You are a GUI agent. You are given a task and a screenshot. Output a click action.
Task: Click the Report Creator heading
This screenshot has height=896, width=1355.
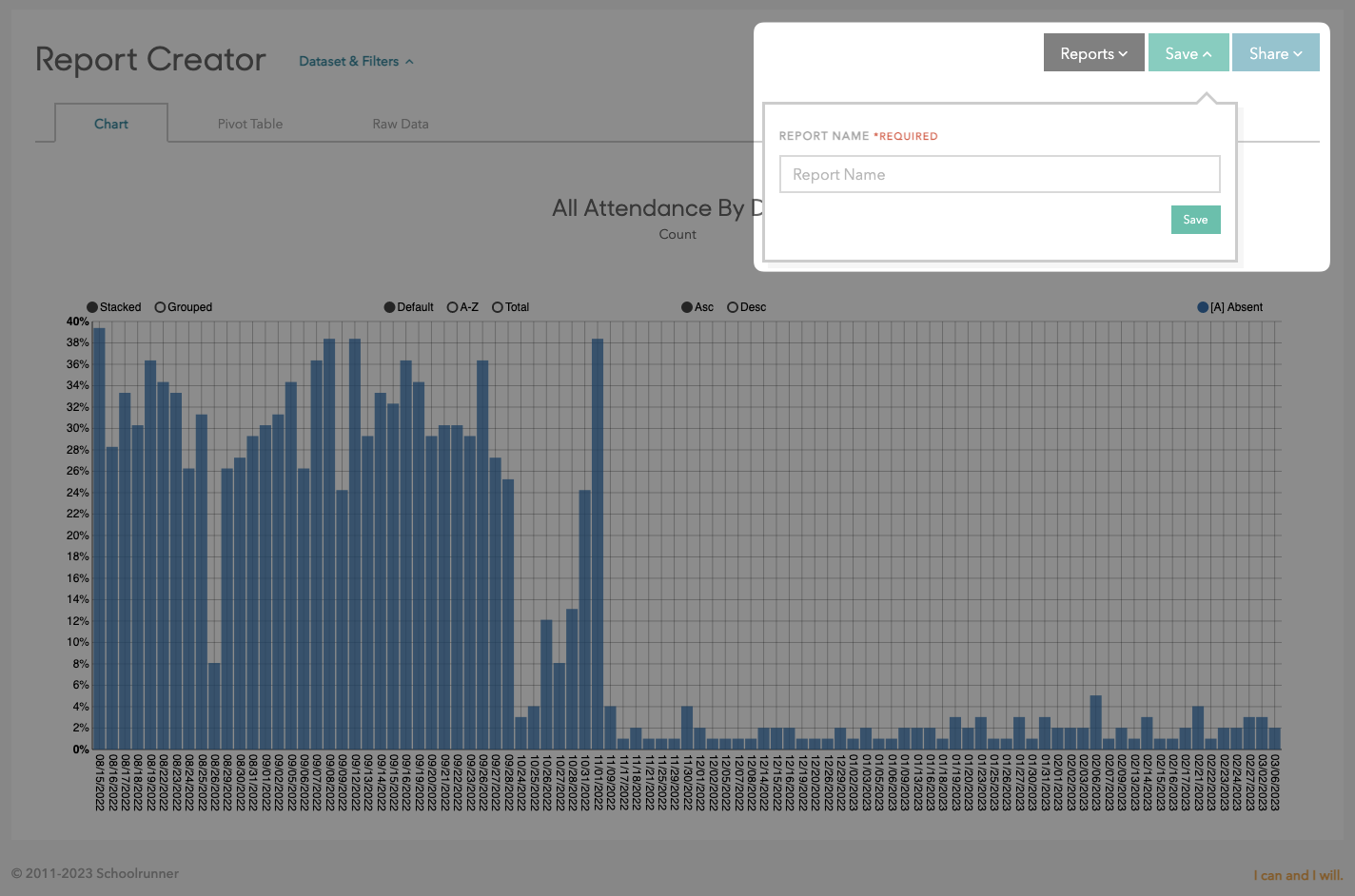[150, 60]
